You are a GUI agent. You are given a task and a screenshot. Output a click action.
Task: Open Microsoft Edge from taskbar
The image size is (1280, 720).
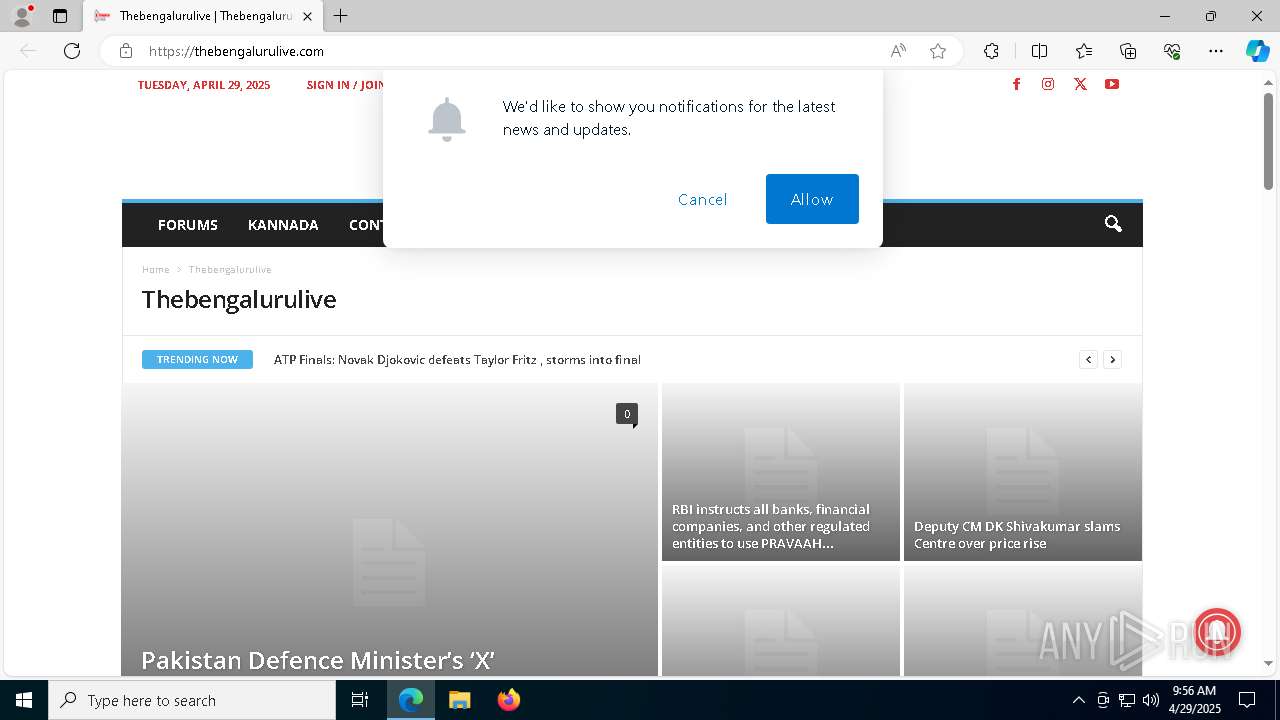(411, 700)
